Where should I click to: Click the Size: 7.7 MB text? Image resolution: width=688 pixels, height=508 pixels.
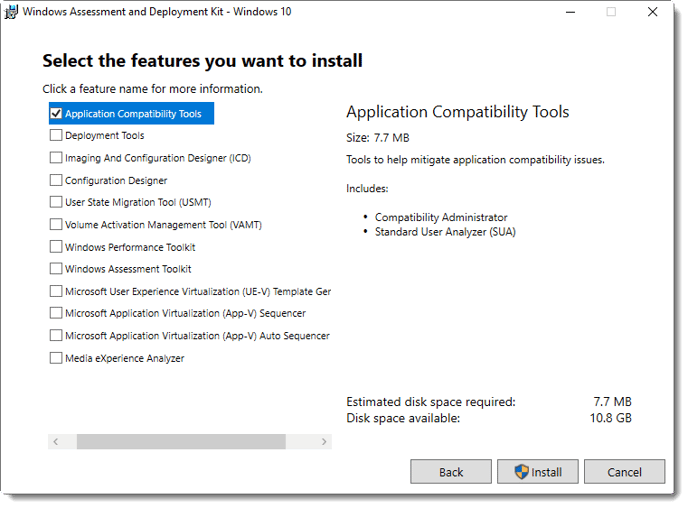377,138
